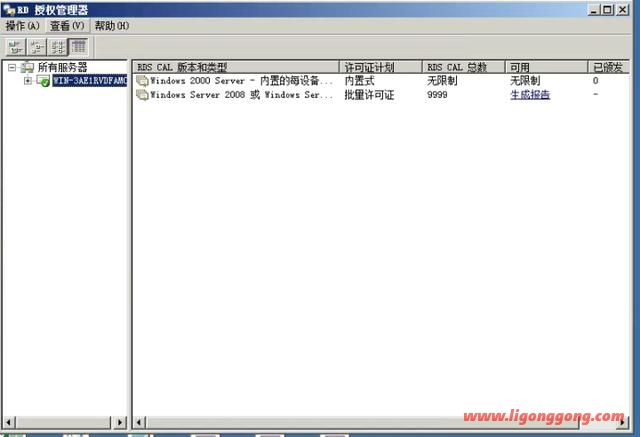Click 无限制 in the 可用 column

(x=525, y=80)
